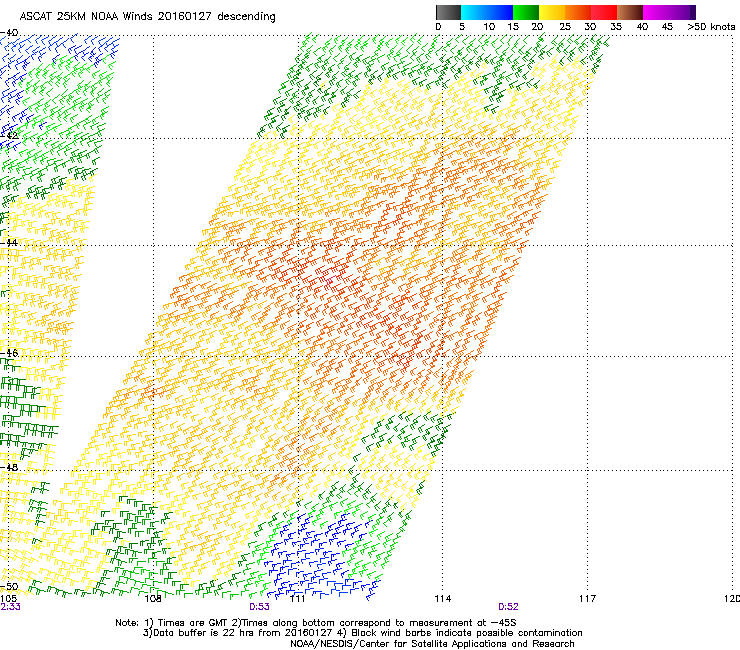
Task: Click the brown 35-40 knots color segment
Action: click(630, 12)
